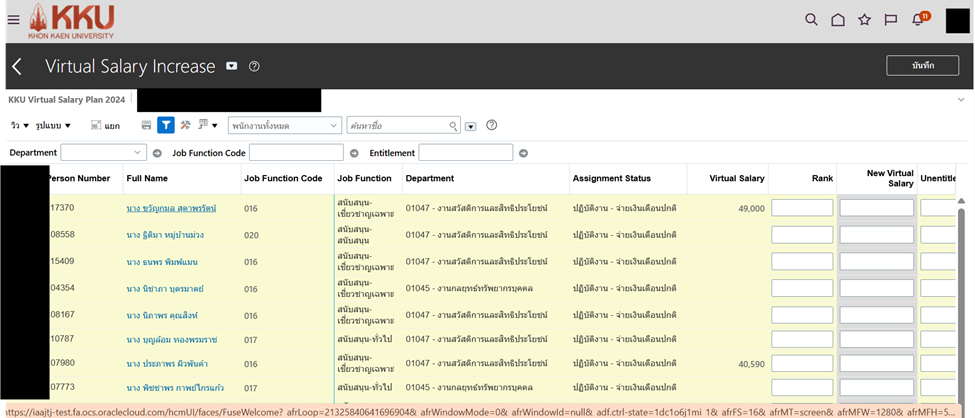Go to Home via house icon

[838, 19]
